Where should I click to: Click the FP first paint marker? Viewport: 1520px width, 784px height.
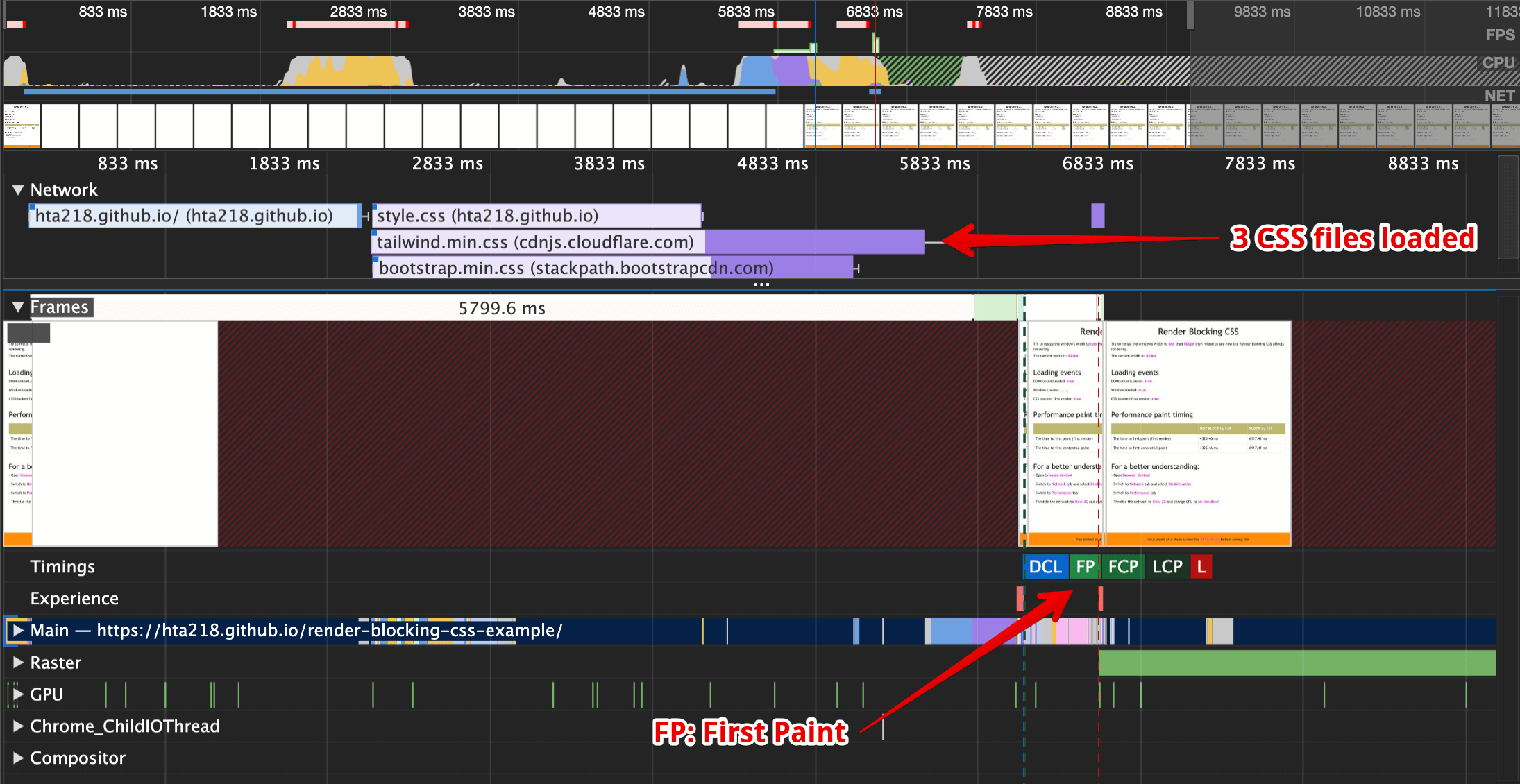click(x=1085, y=567)
